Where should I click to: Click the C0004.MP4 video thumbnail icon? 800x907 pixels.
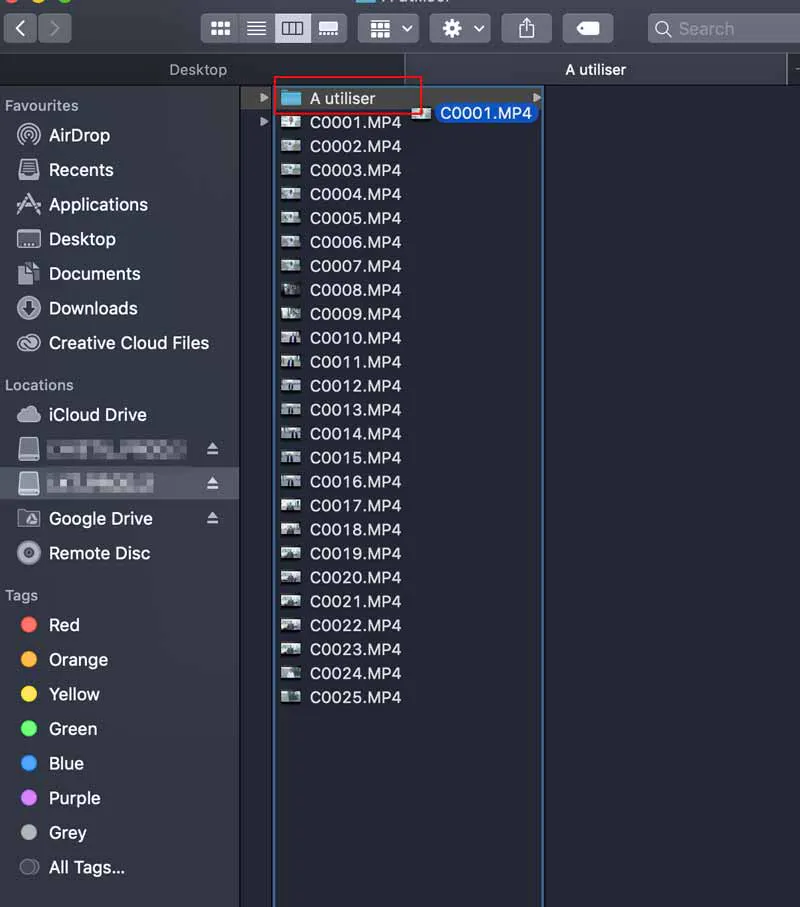point(290,193)
